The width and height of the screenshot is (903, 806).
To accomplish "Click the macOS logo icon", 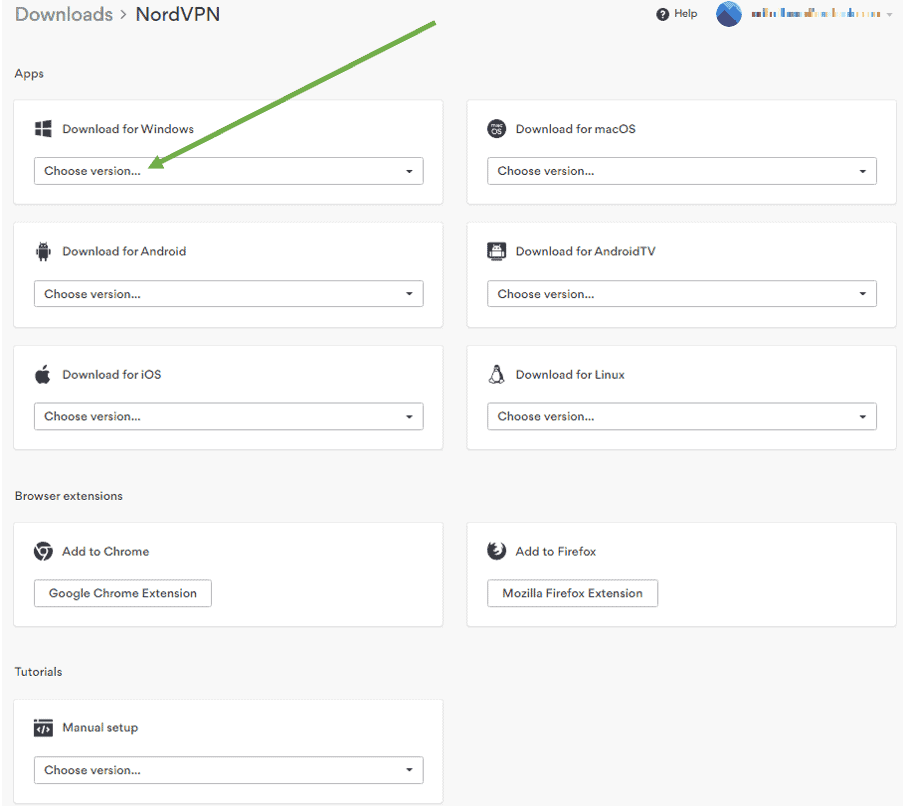I will 496,128.
